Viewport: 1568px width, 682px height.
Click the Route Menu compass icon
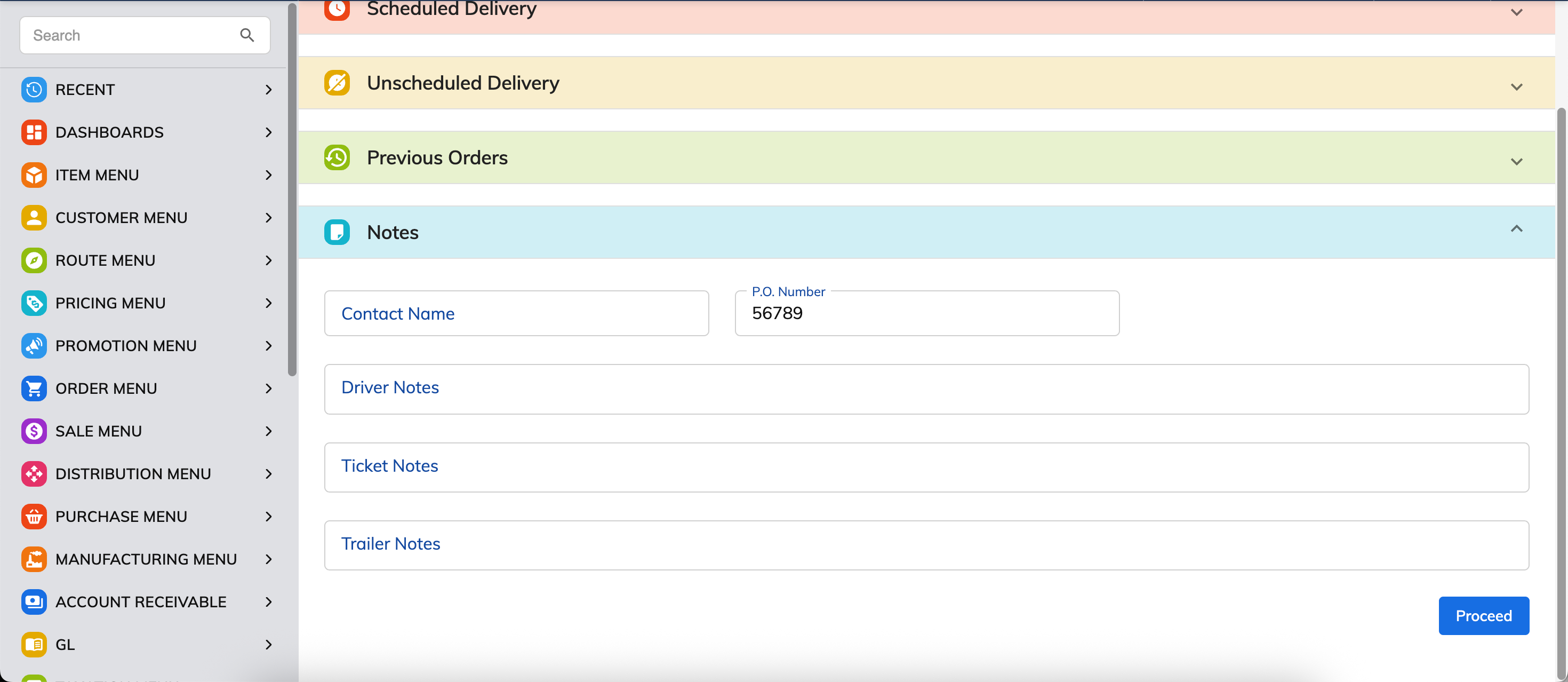34,260
